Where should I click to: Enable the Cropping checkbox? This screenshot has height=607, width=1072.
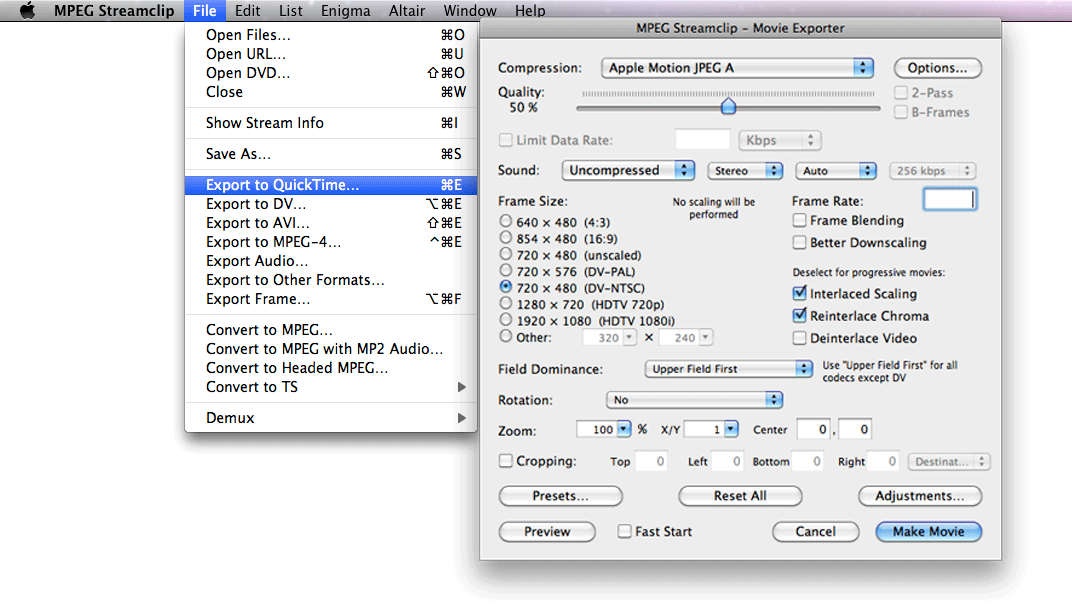(x=505, y=461)
